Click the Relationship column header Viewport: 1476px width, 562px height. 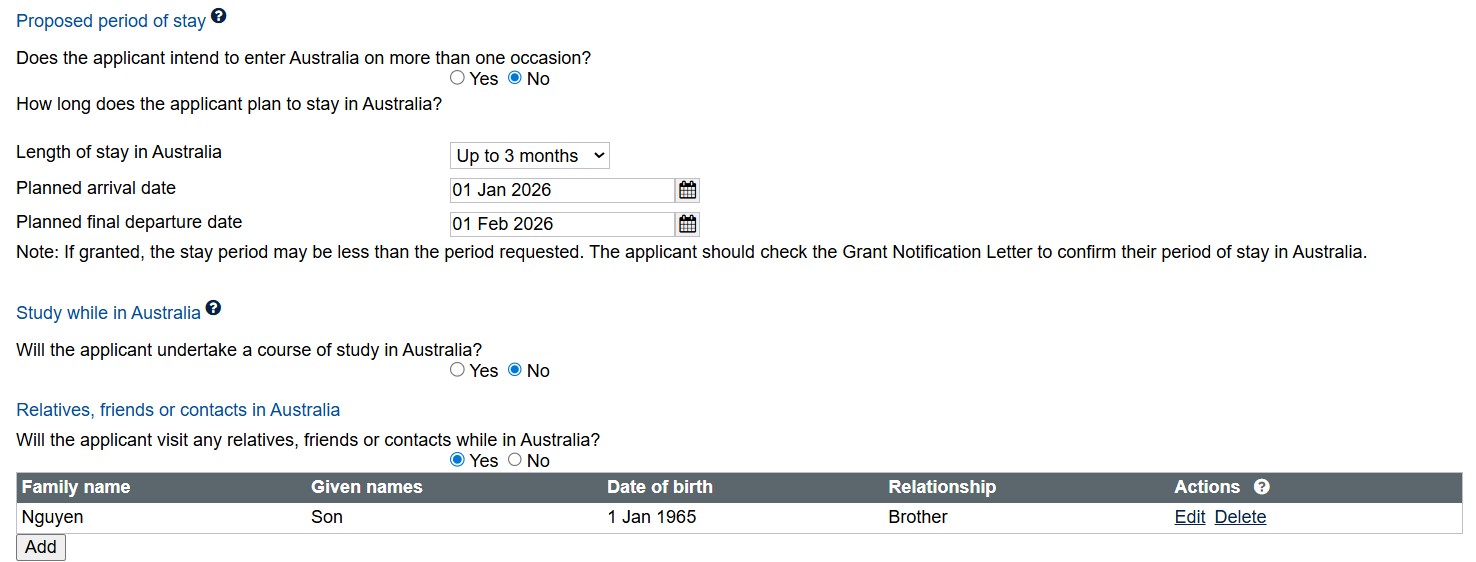942,487
